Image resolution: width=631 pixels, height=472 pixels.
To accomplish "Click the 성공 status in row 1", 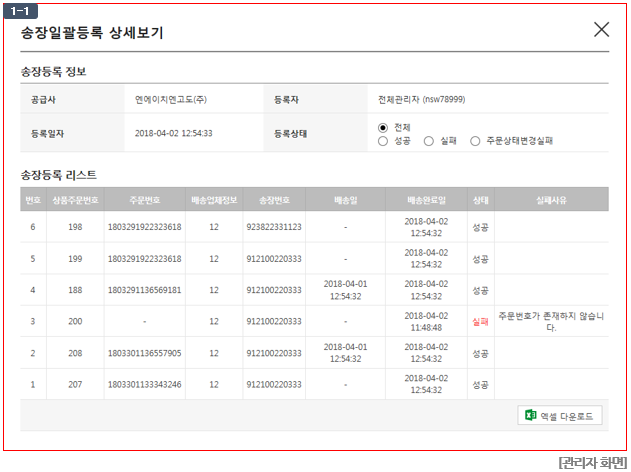I will pyautogui.click(x=480, y=385).
